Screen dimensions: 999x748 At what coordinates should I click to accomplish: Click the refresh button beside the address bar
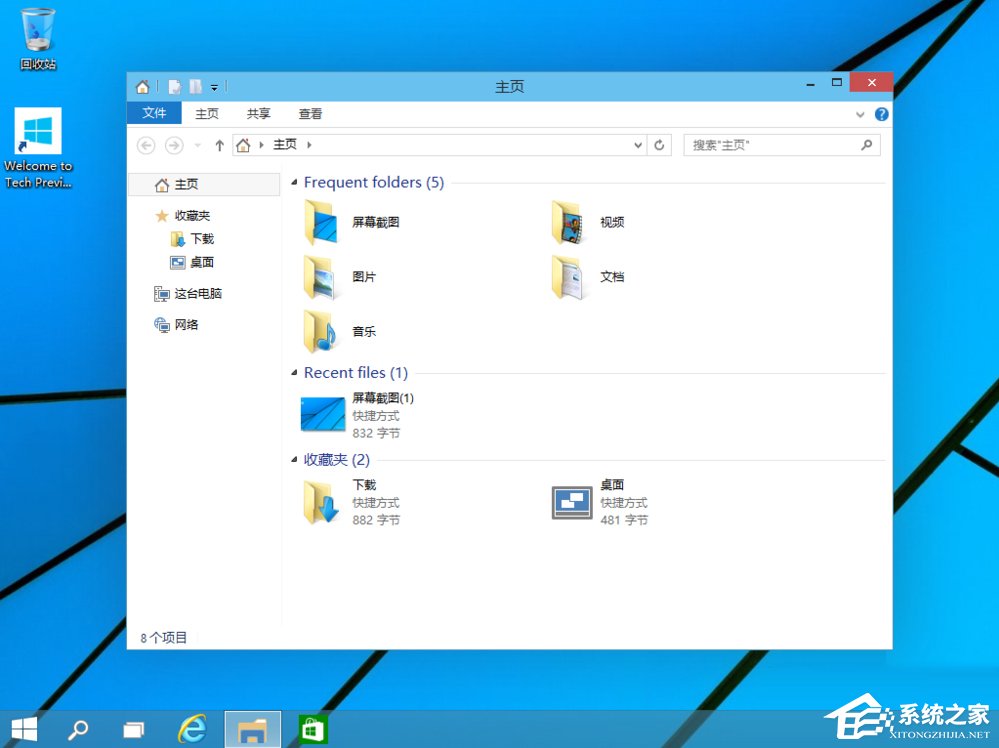point(660,144)
